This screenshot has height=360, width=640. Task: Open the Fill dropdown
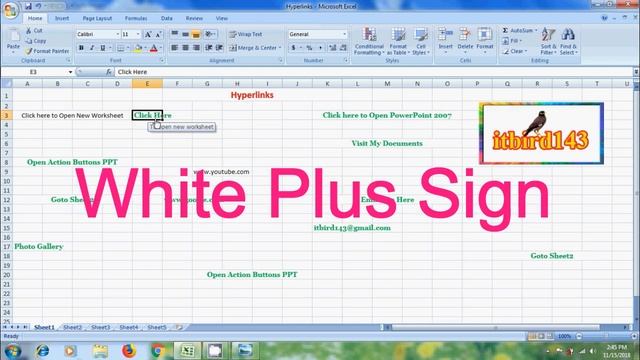pyautogui.click(x=512, y=41)
